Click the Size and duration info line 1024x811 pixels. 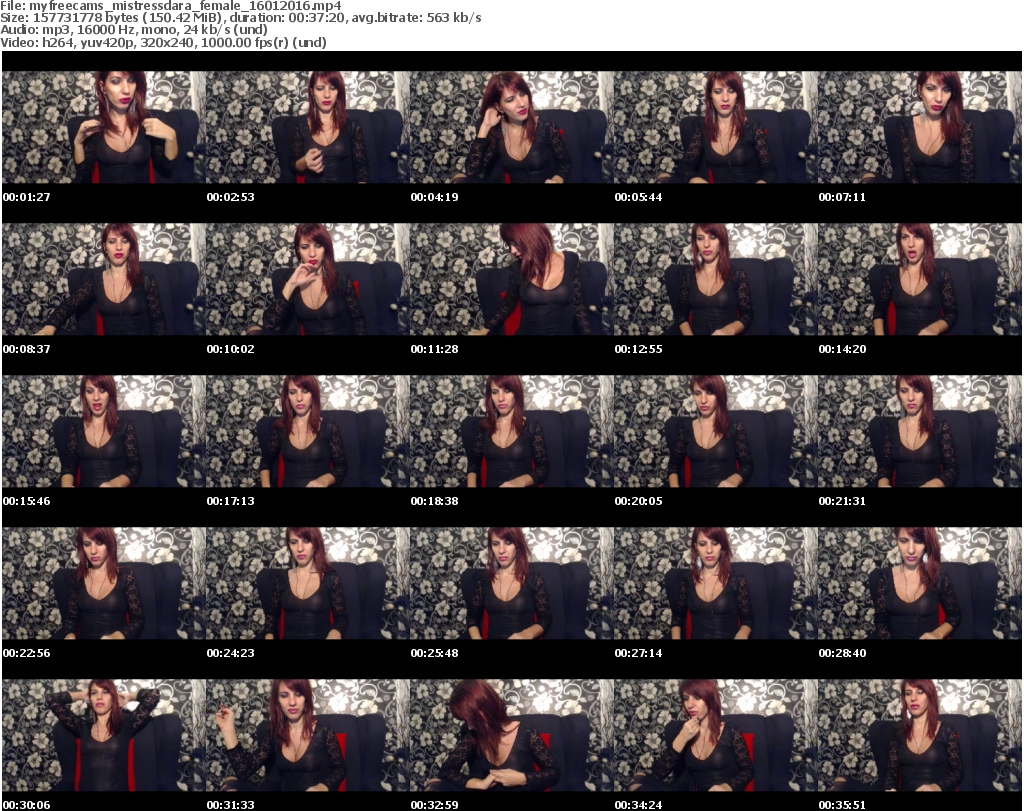241,18
